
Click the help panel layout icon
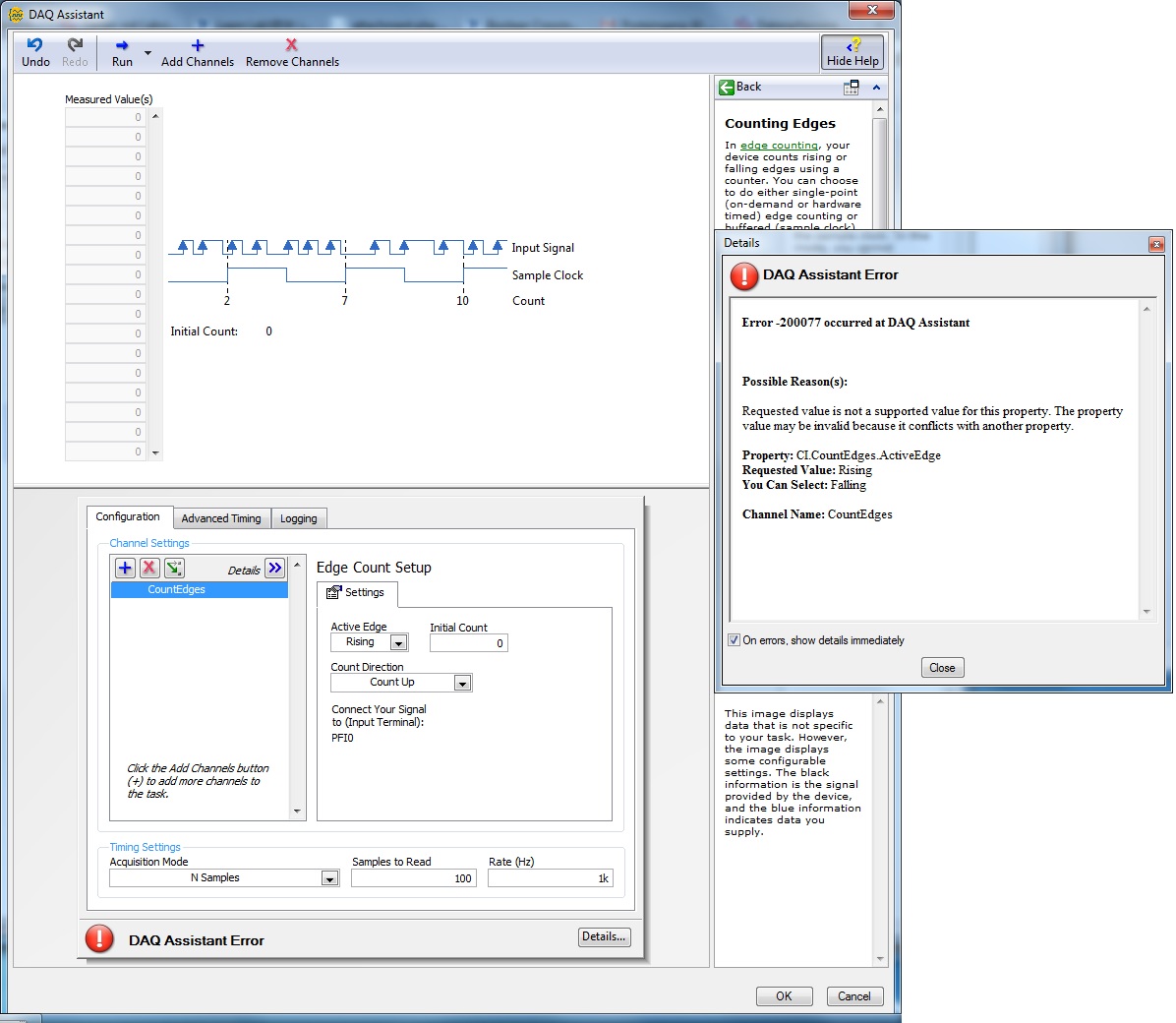pos(852,88)
